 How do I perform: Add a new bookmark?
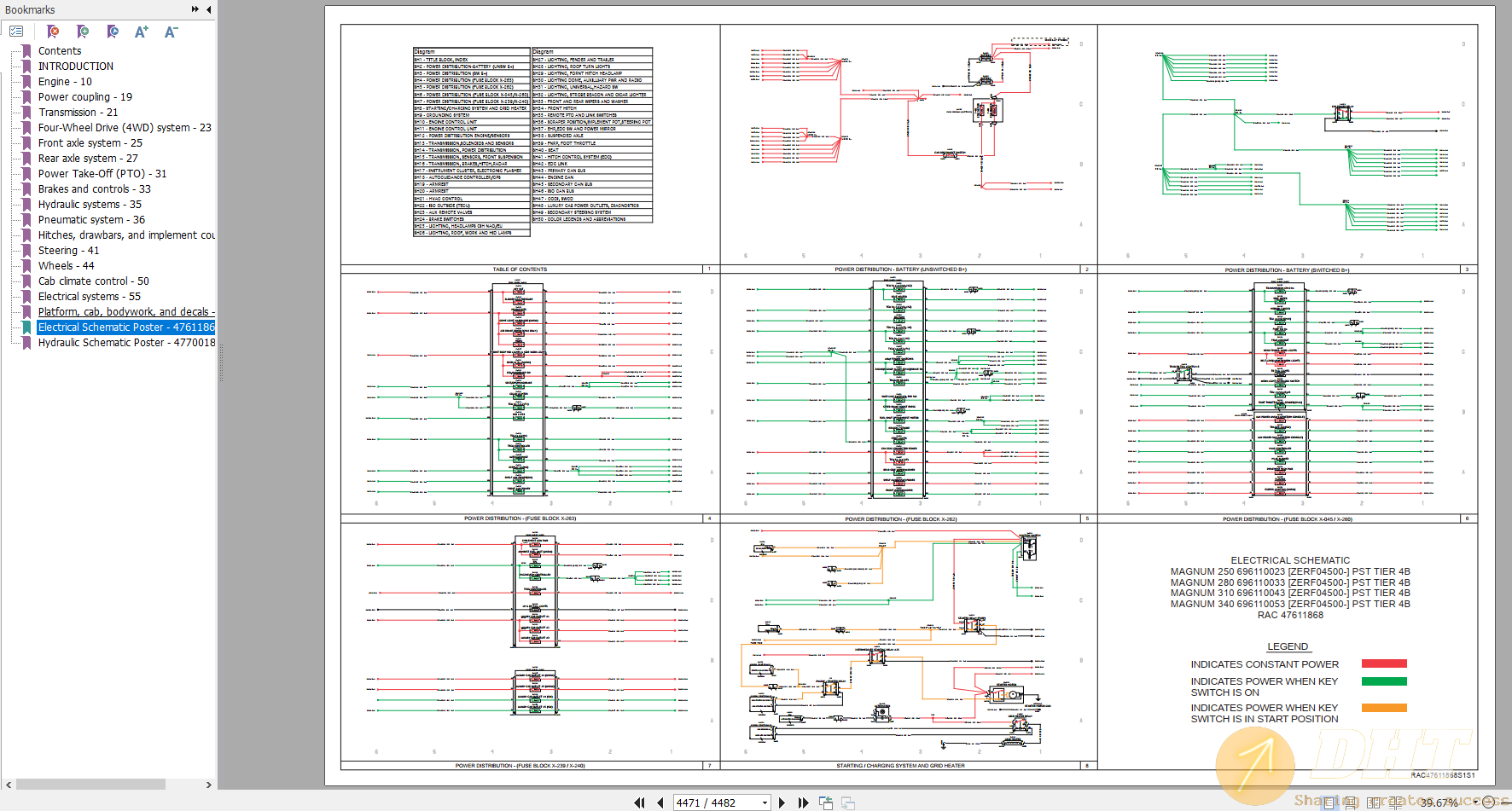(83, 32)
